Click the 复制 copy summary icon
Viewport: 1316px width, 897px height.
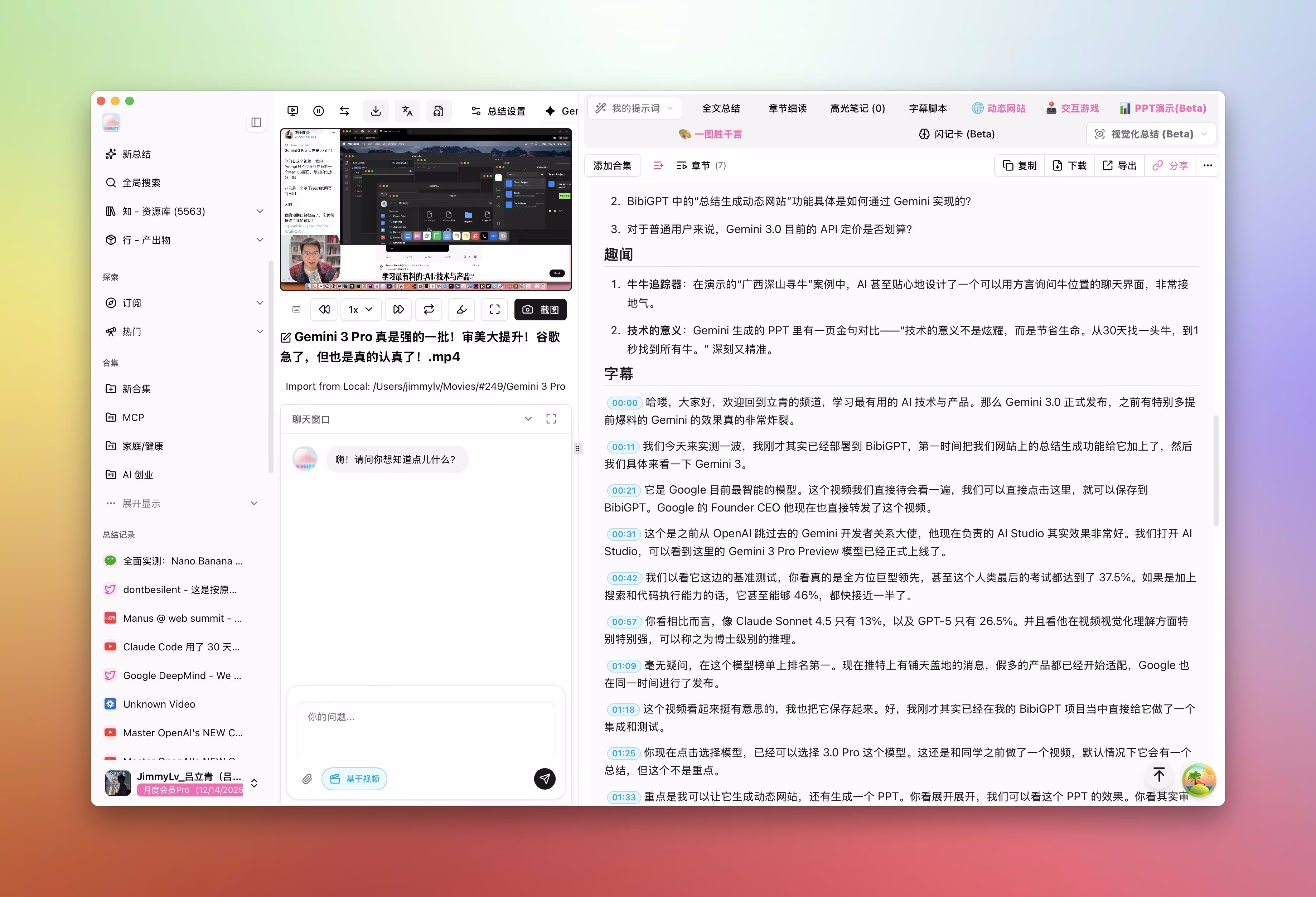tap(1019, 165)
